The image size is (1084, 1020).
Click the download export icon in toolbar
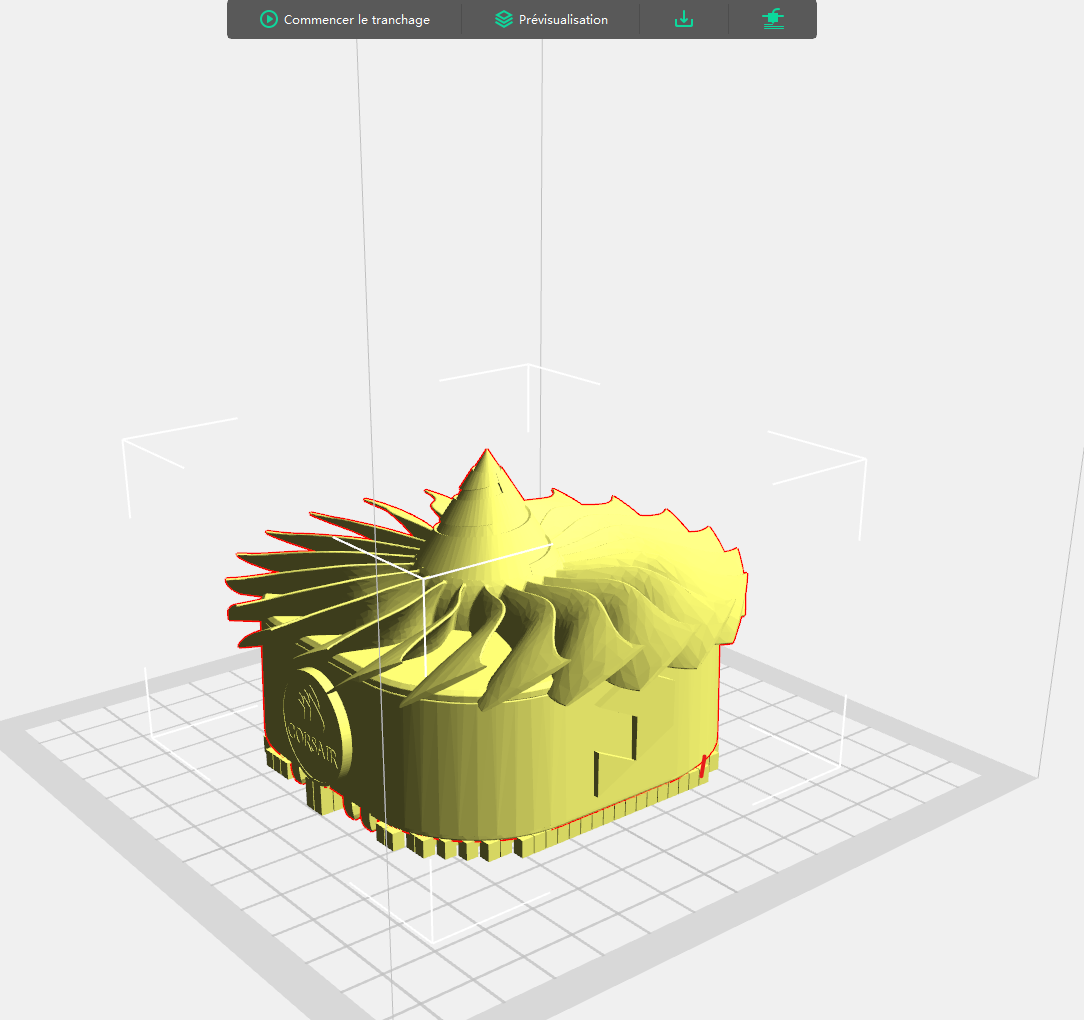click(684, 19)
